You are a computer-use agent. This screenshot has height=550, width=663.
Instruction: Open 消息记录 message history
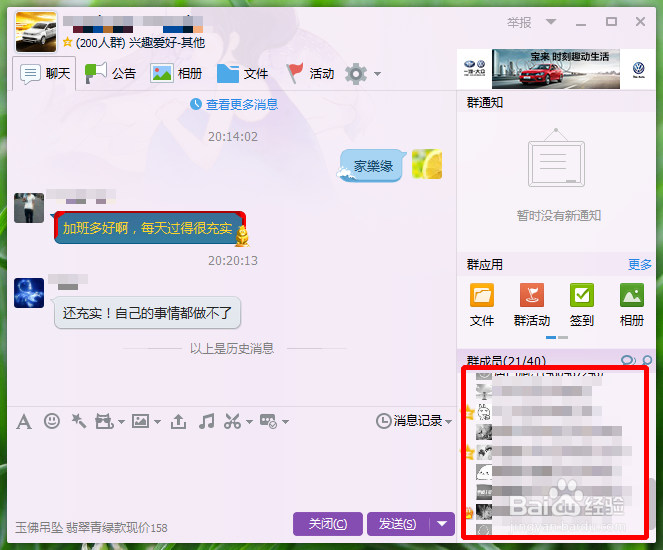tap(411, 421)
